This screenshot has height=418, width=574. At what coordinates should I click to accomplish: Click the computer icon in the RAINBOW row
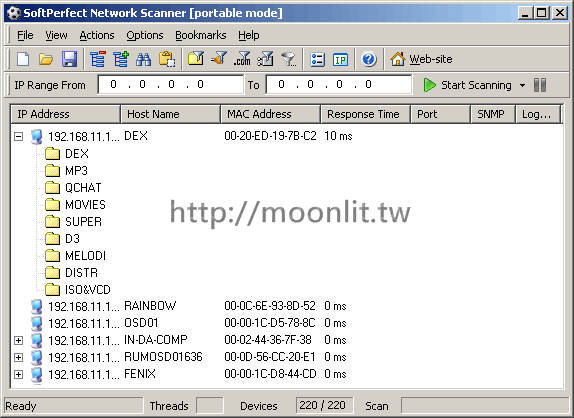pos(37,306)
